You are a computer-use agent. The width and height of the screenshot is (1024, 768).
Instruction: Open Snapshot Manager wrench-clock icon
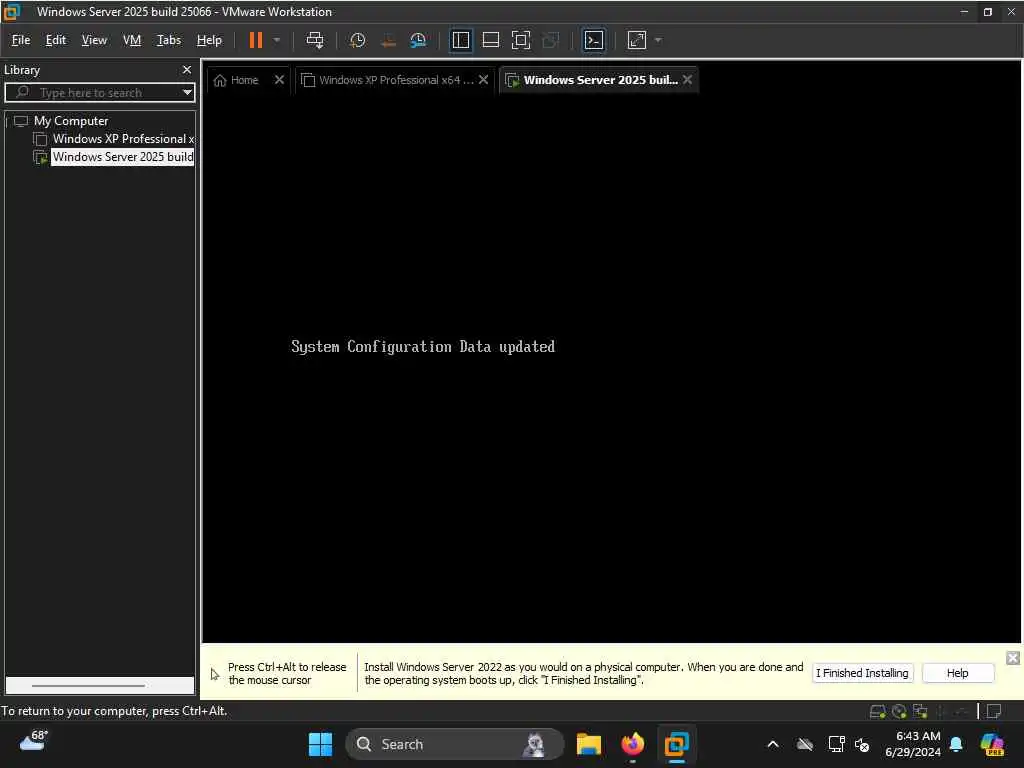pyautogui.click(x=418, y=40)
